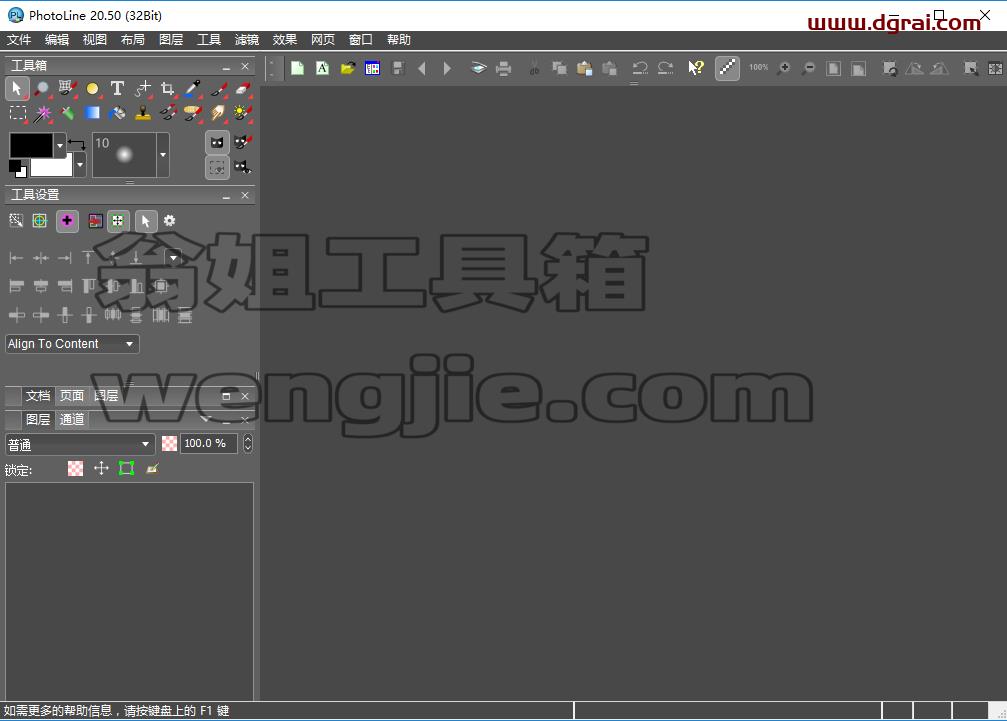Select the Magic Wand tool
The image size is (1007, 721).
42,114
